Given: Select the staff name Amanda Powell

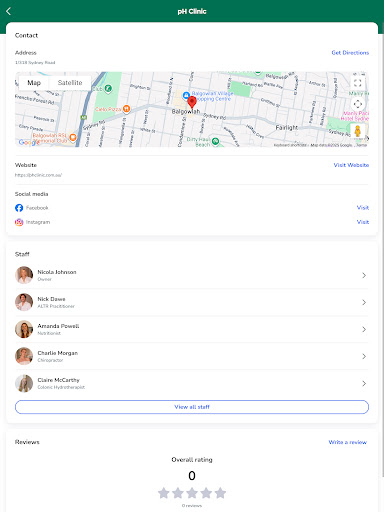Looking at the screenshot, I should coord(58,326).
